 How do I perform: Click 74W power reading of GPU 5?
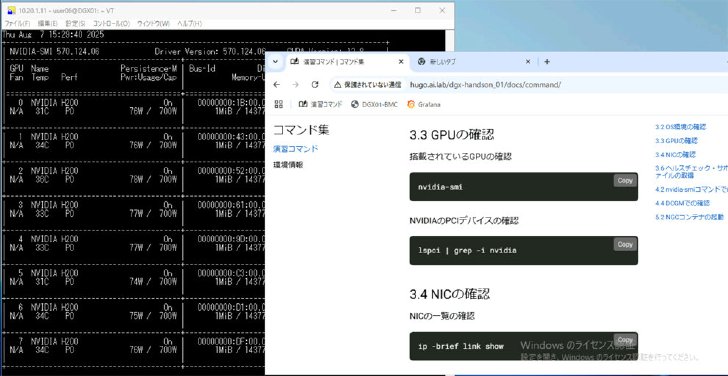coord(137,282)
